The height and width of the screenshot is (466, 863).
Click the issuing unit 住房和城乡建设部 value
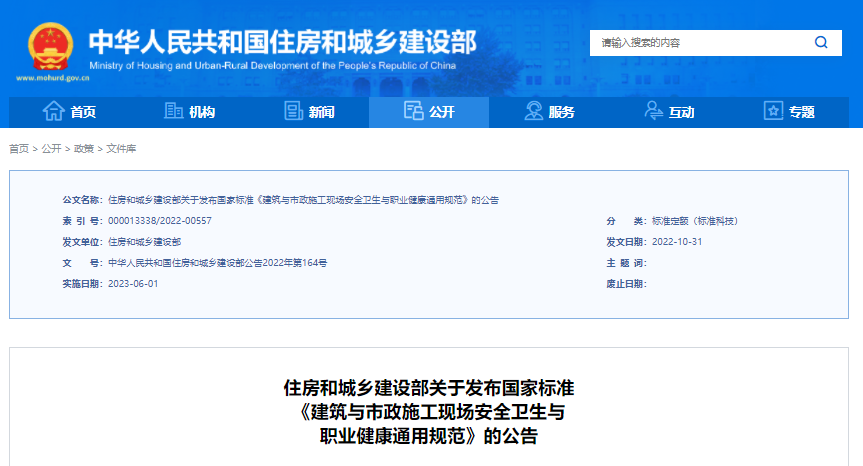coord(144,242)
